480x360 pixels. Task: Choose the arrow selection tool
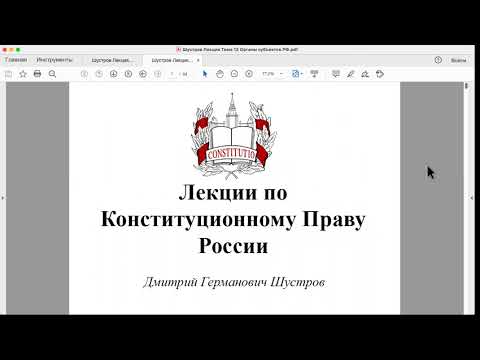coord(205,74)
